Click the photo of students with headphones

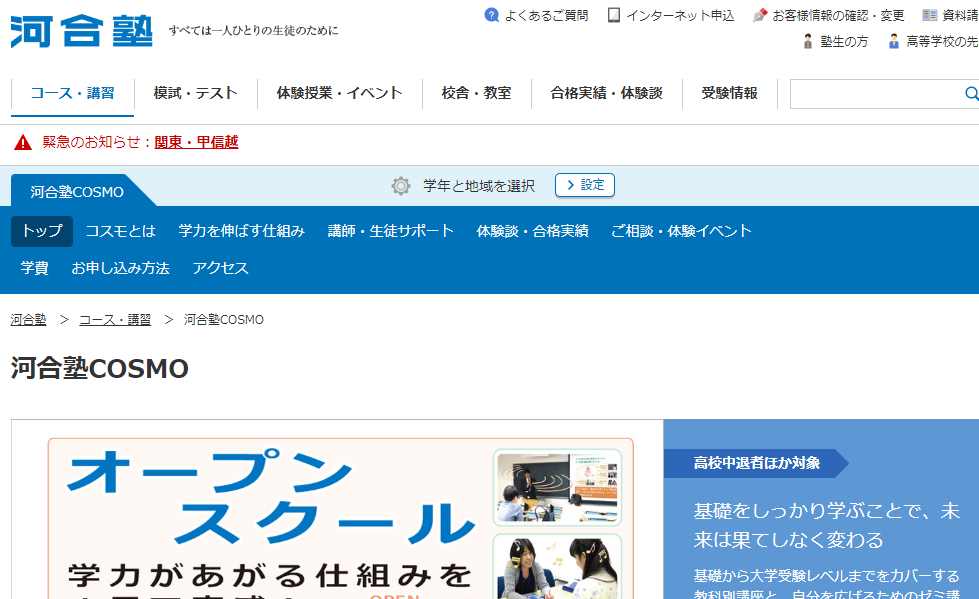558,567
